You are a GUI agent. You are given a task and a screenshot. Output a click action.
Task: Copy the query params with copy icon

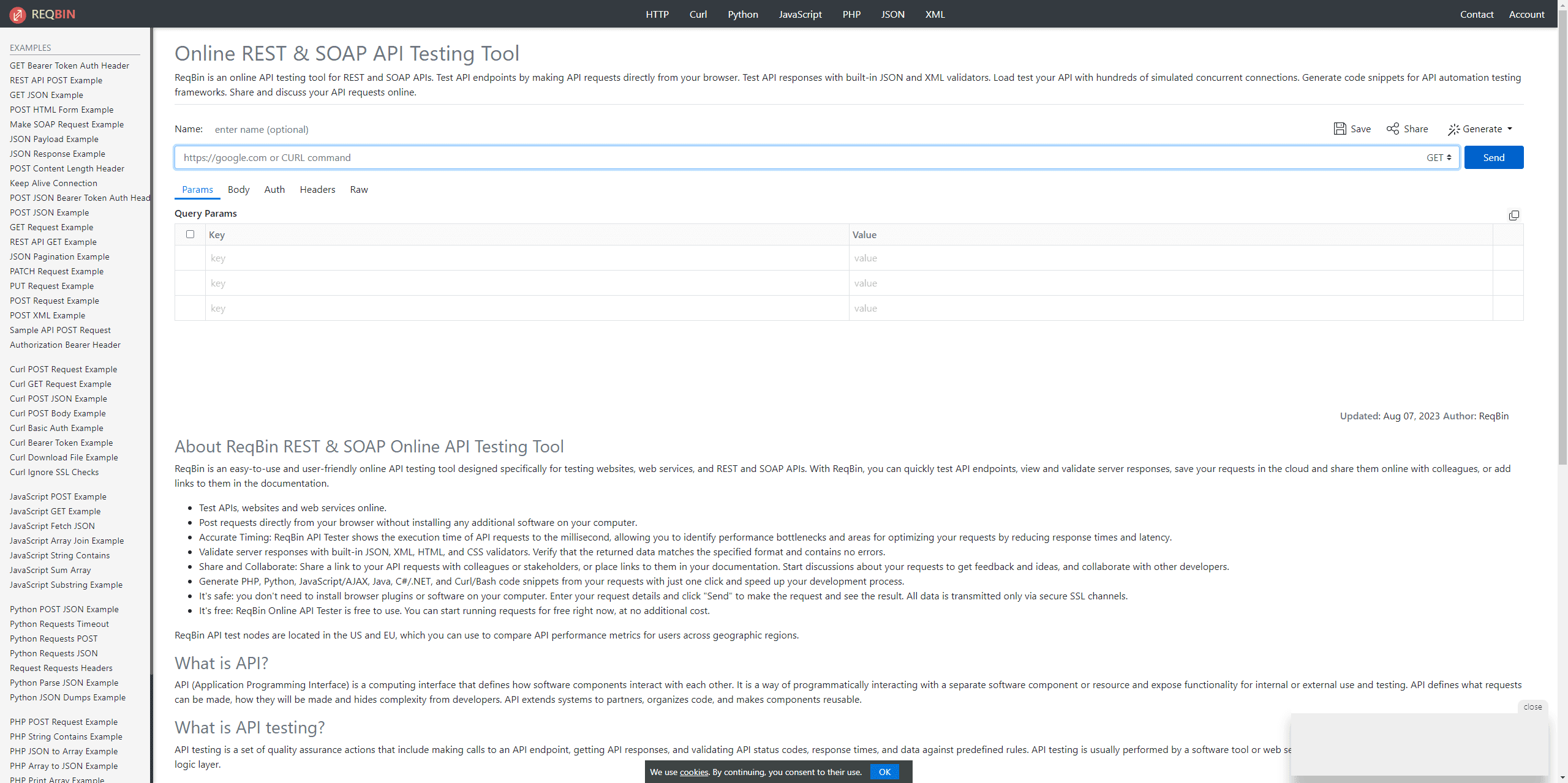1513,215
